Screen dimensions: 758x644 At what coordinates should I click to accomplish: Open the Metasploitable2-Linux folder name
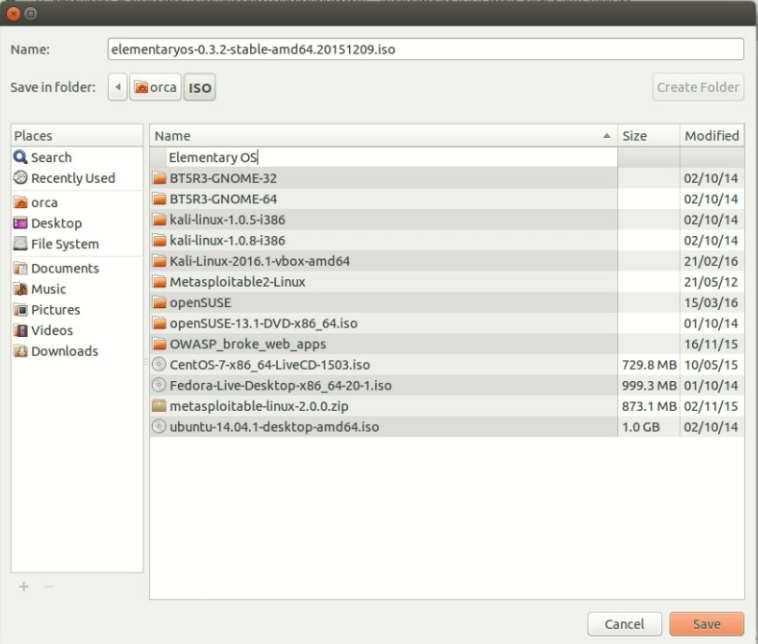coord(237,282)
